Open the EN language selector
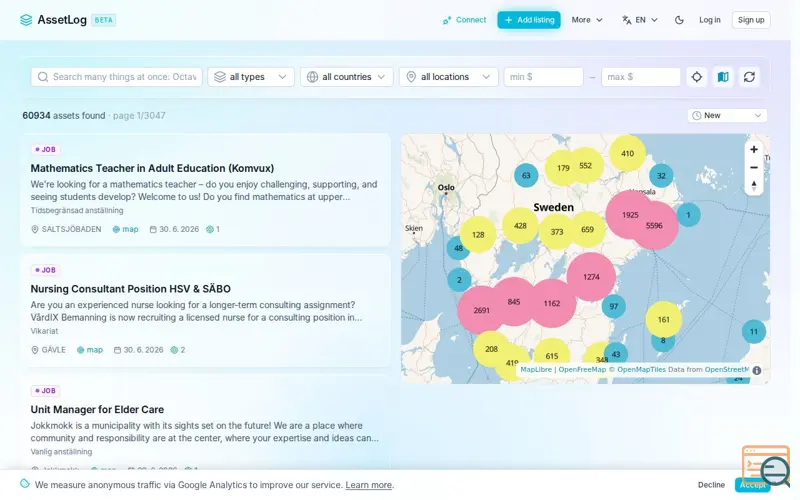This screenshot has width=800, height=500. point(640,20)
